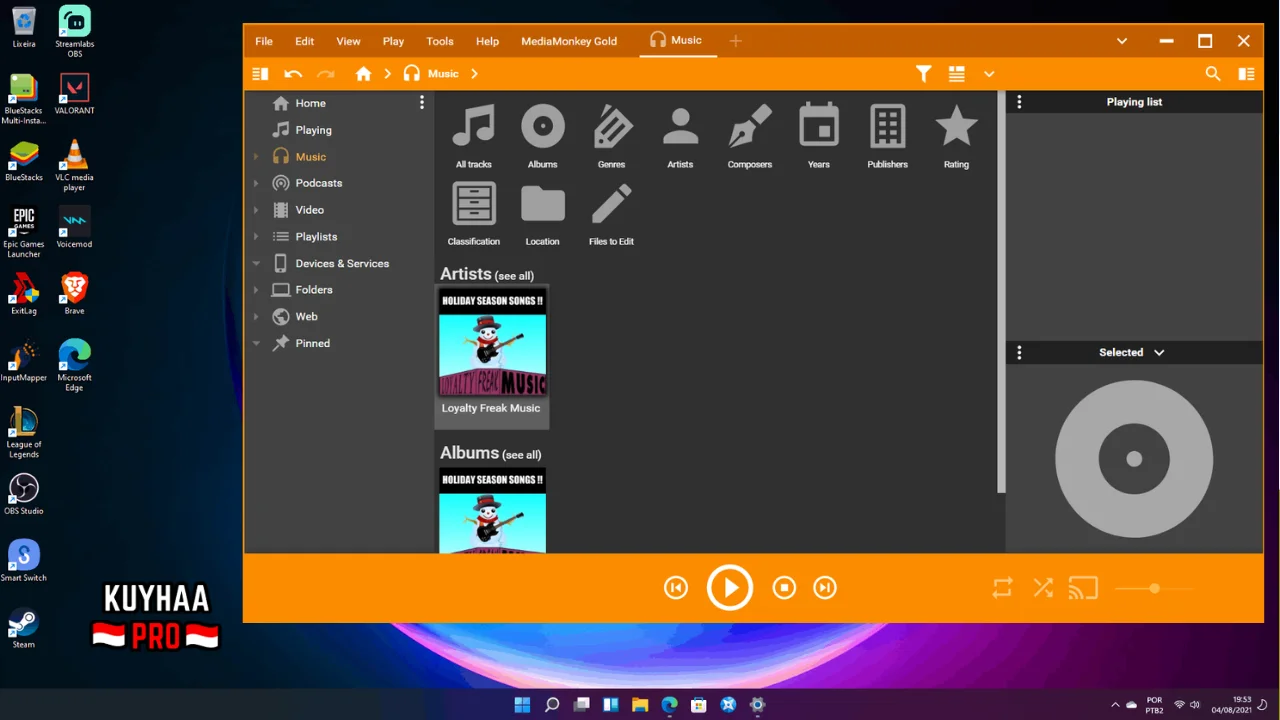Stop playback

pyautogui.click(x=784, y=588)
